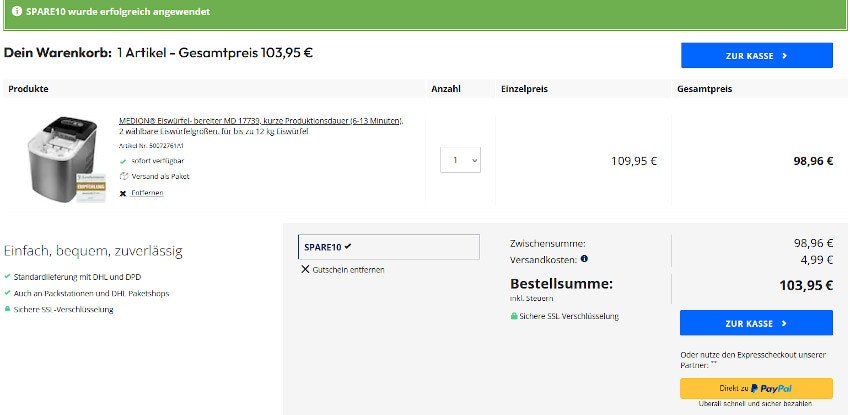Click the ice maker product thumbnail
850x415 pixels.
pos(65,158)
